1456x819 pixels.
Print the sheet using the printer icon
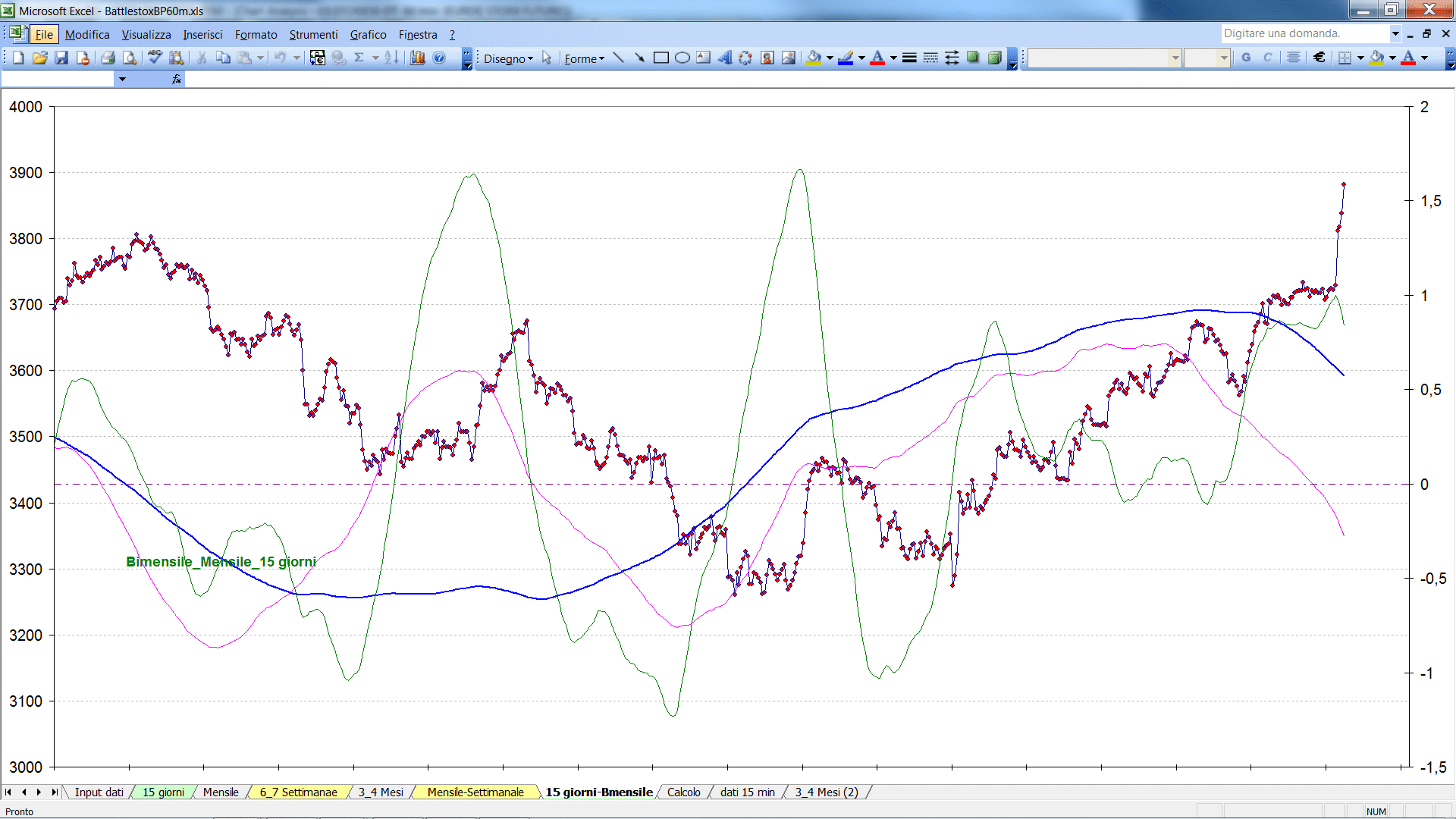click(108, 58)
